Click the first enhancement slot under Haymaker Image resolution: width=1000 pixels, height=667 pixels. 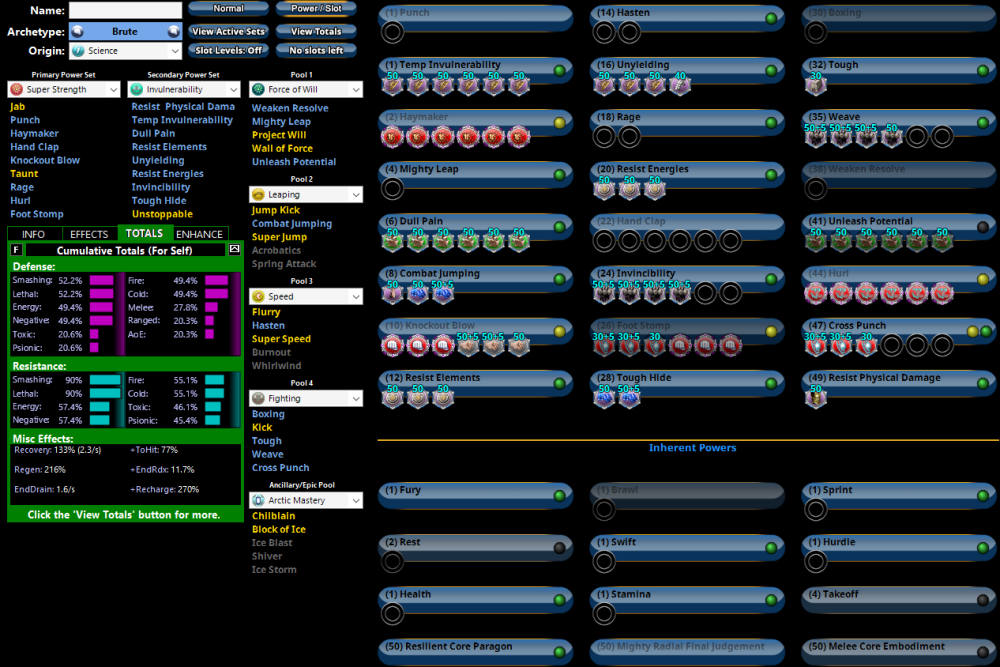click(x=392, y=137)
